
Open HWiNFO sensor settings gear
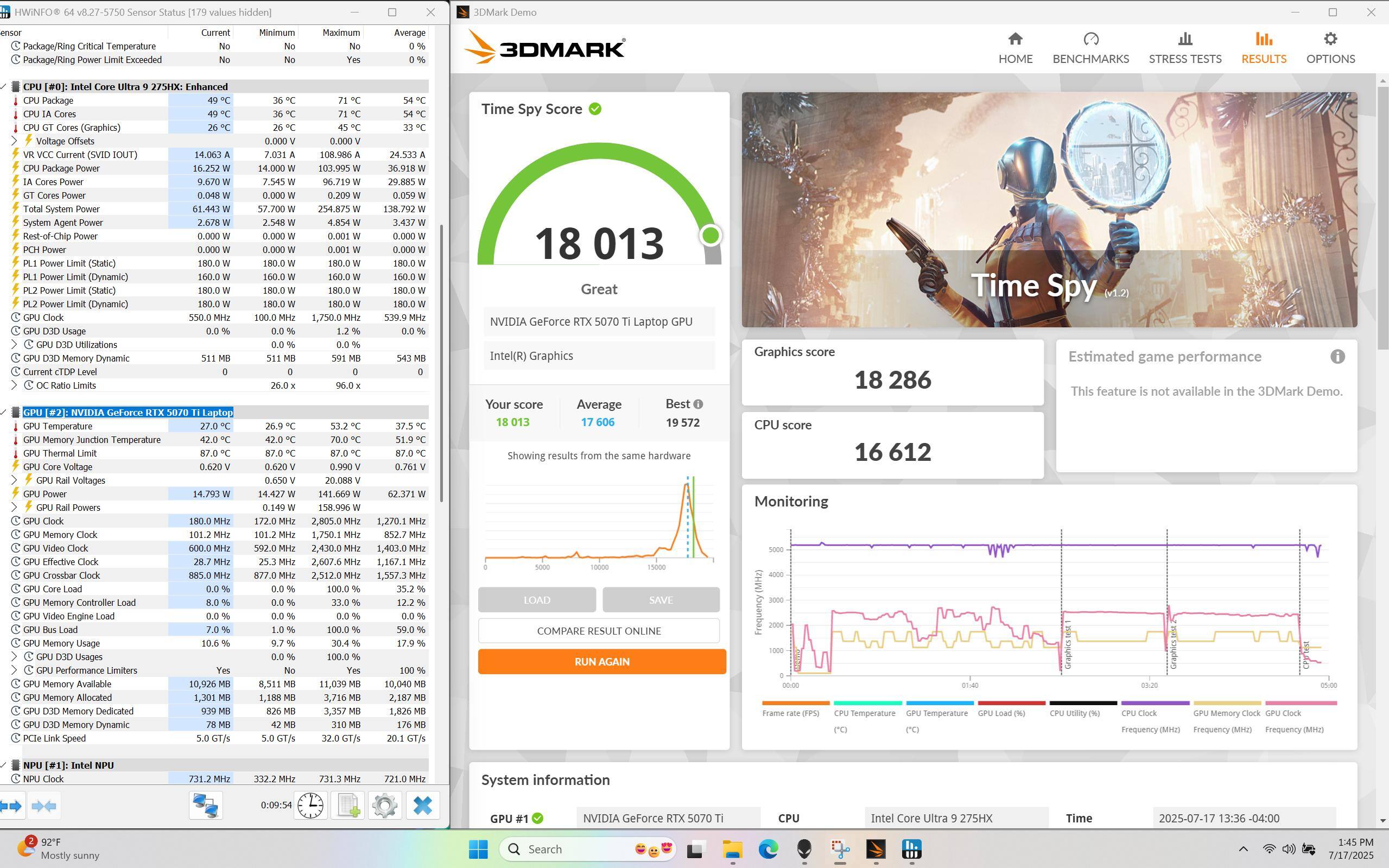click(384, 806)
